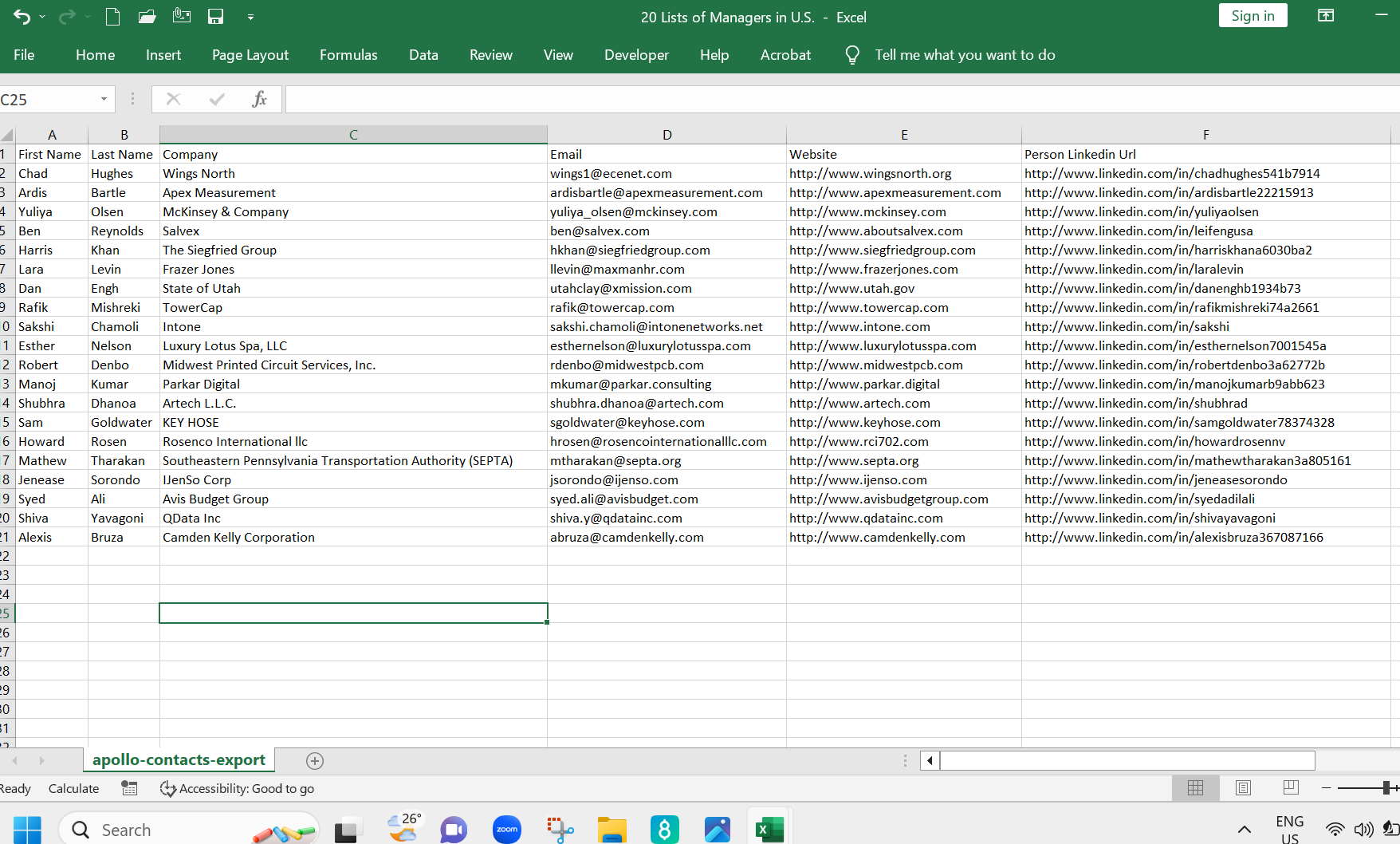1400x844 pixels.
Task: Switch to Page Break Preview view
Action: pyautogui.click(x=1291, y=788)
